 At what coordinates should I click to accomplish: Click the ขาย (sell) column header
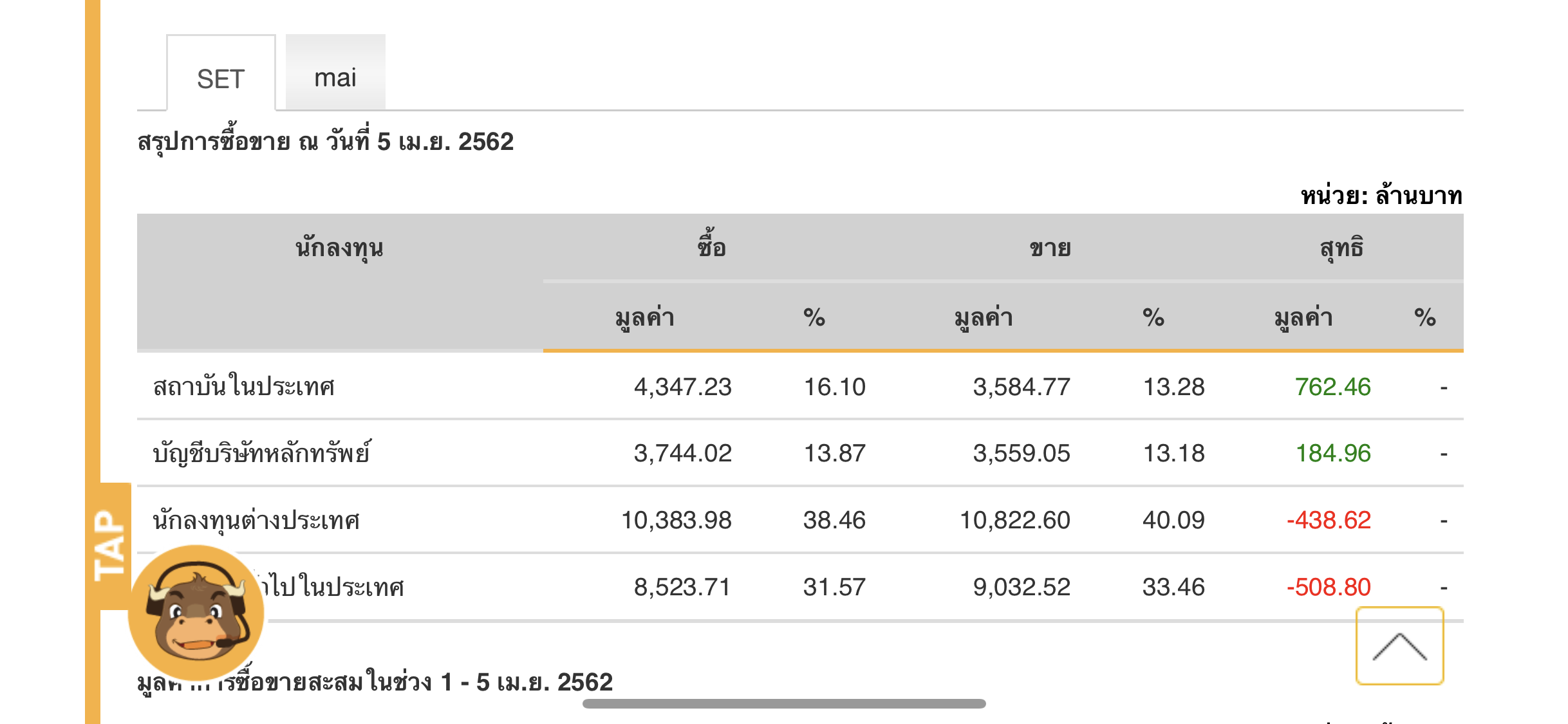[1050, 248]
